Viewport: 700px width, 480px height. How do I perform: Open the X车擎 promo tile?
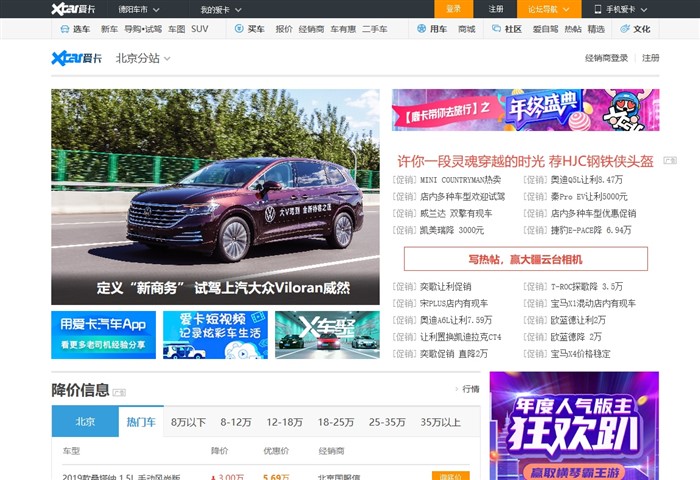(327, 335)
